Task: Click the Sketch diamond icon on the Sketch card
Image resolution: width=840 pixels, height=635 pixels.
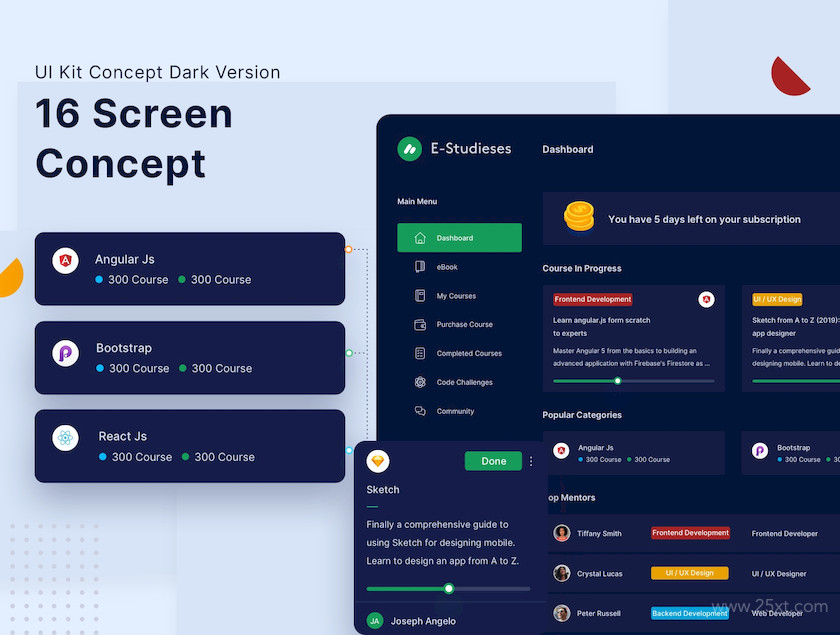Action: [378, 461]
